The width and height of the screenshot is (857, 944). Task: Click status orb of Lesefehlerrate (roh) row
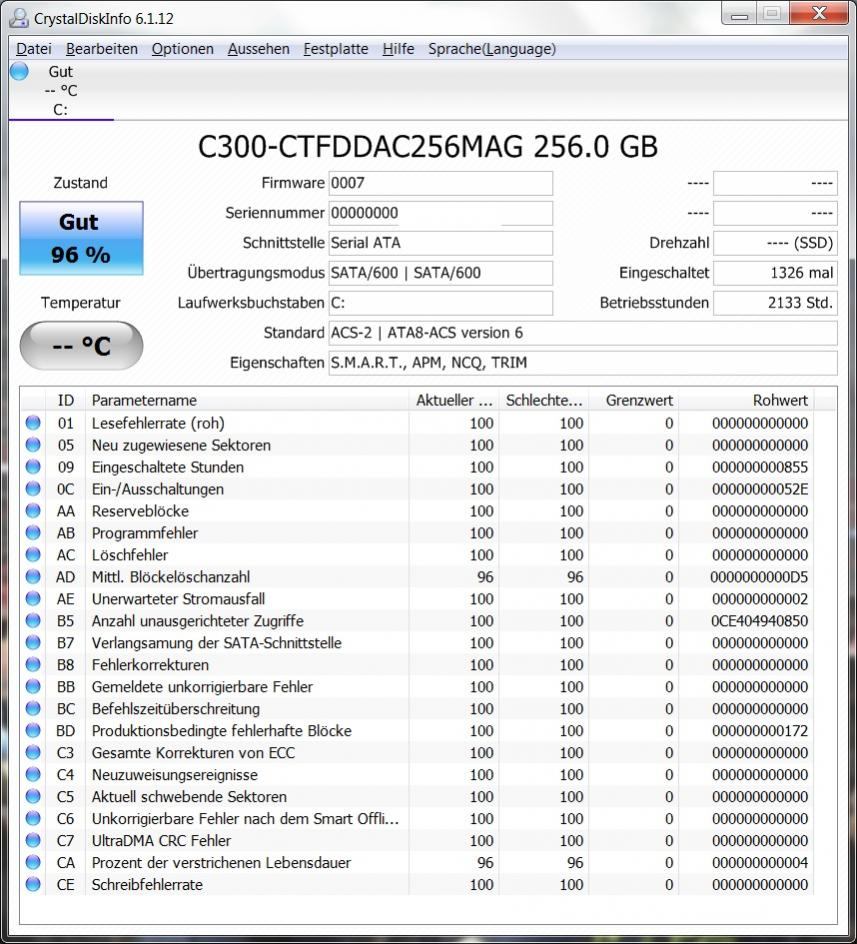[x=33, y=423]
